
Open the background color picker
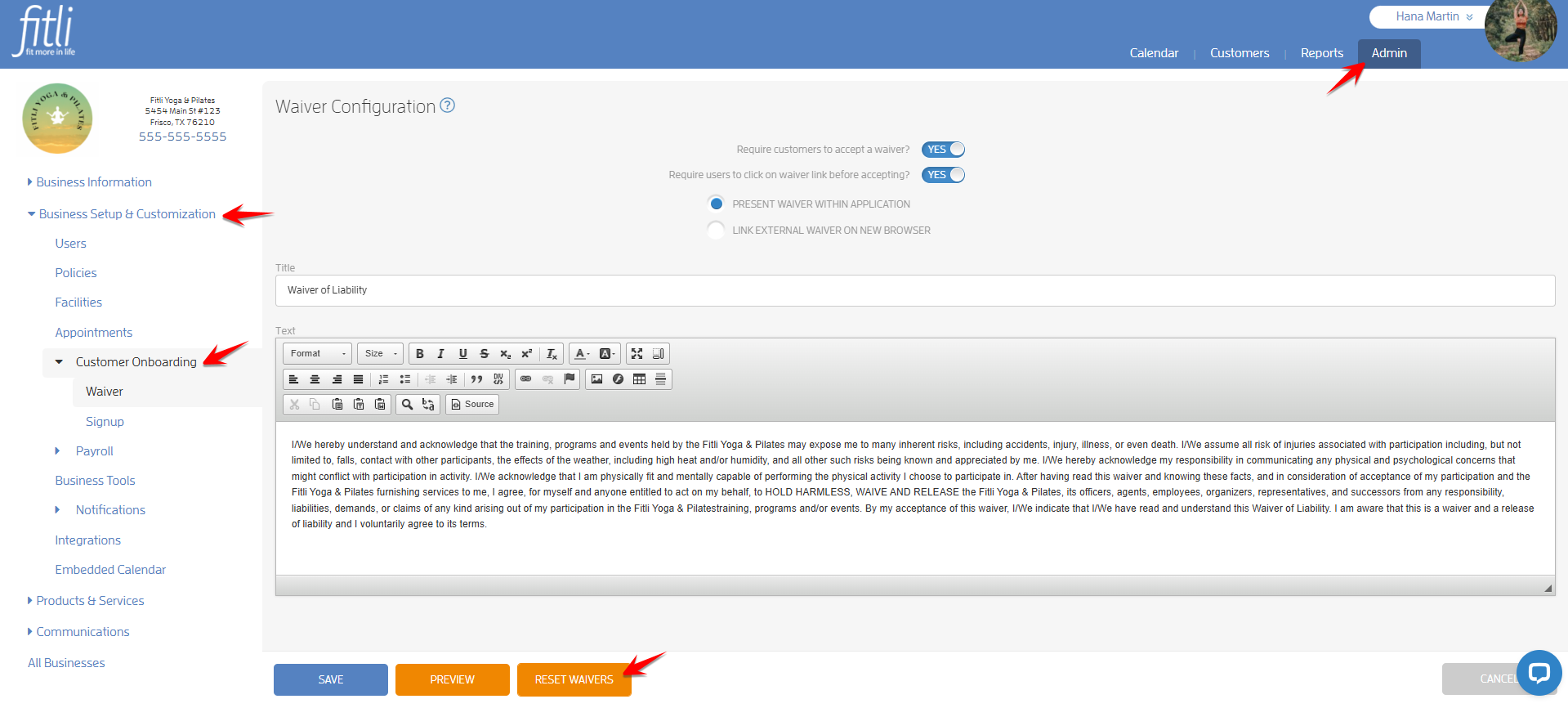(x=607, y=354)
